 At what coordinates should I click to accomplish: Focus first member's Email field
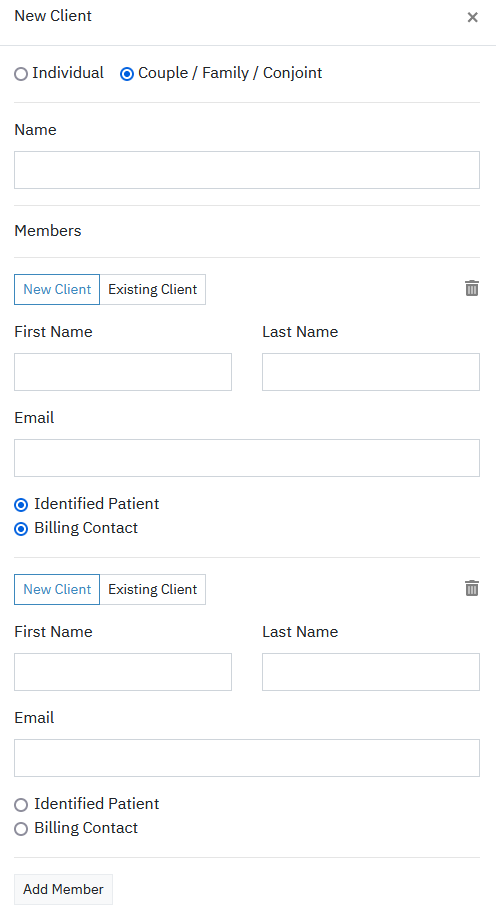click(247, 458)
